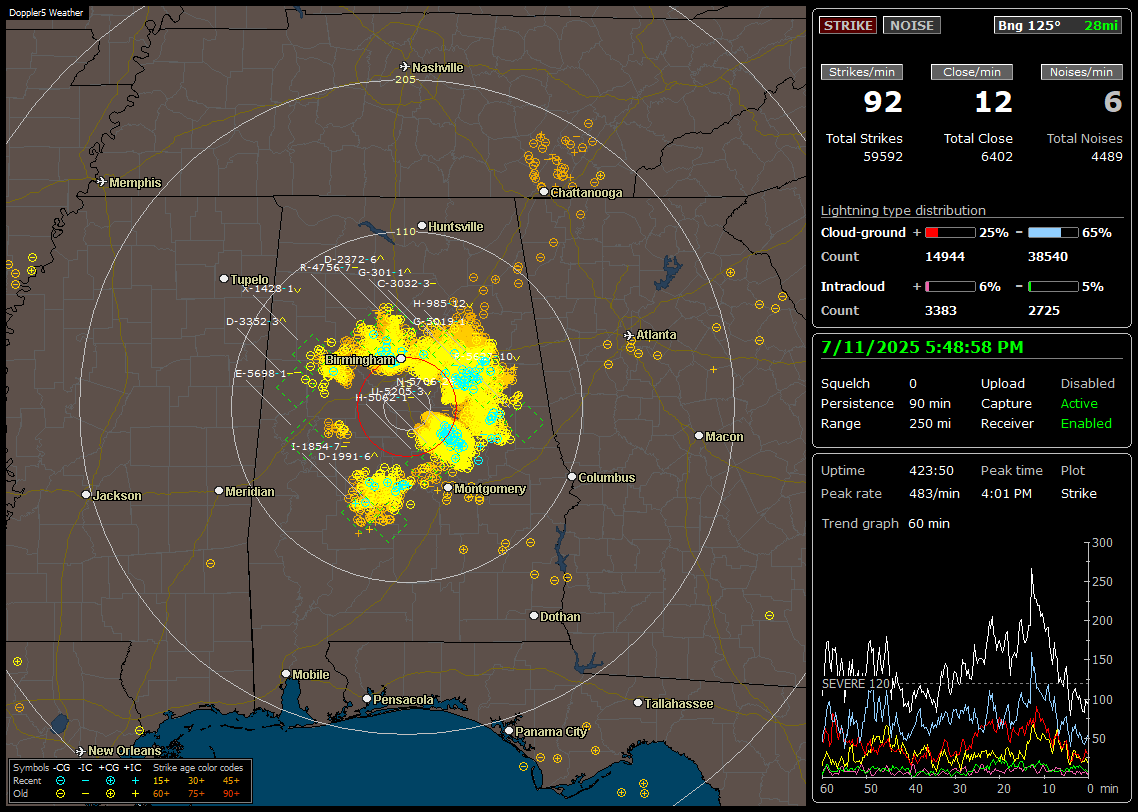Click the Peak rate value 483/min
Image resolution: width=1138 pixels, height=812 pixels.
tap(934, 493)
